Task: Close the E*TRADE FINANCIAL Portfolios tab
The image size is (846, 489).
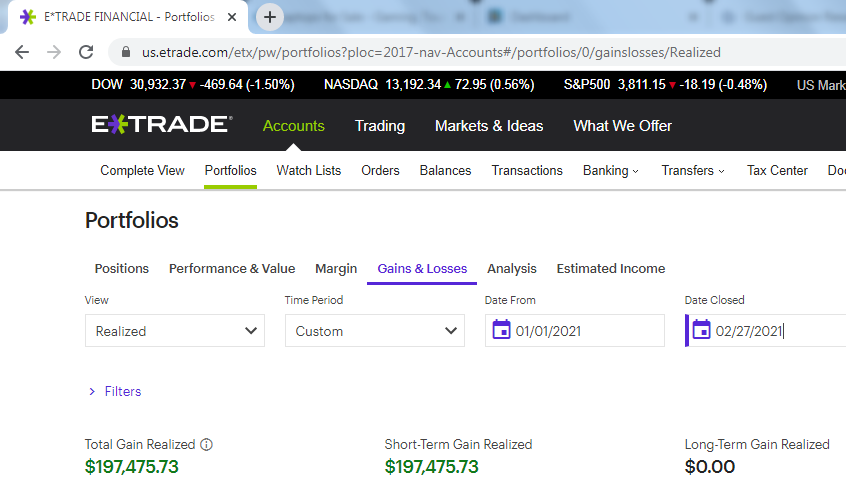Action: tap(232, 17)
